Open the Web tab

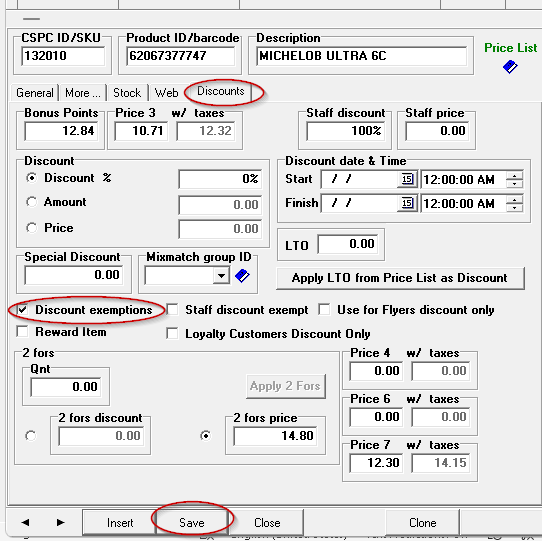[x=166, y=93]
